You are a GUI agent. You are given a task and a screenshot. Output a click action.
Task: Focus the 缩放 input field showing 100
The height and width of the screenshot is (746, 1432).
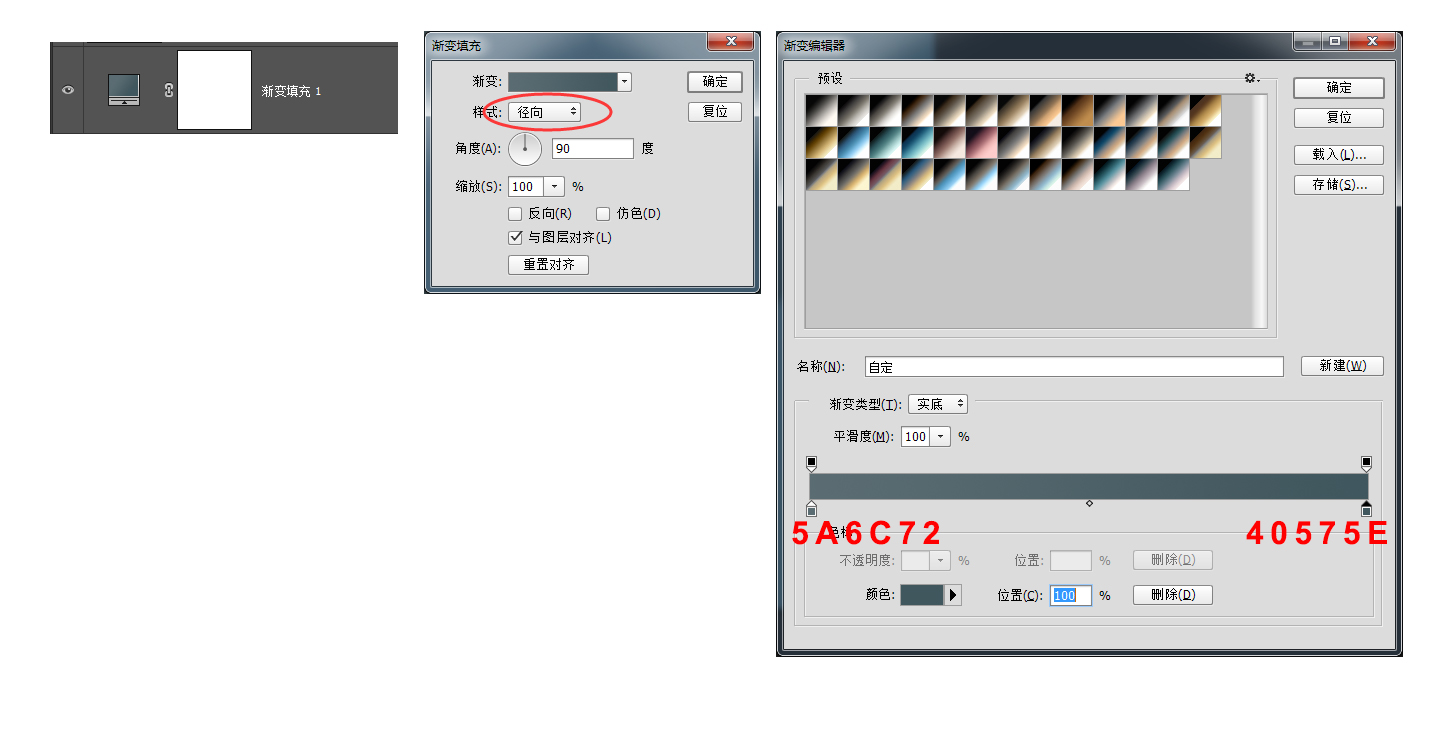(524, 186)
